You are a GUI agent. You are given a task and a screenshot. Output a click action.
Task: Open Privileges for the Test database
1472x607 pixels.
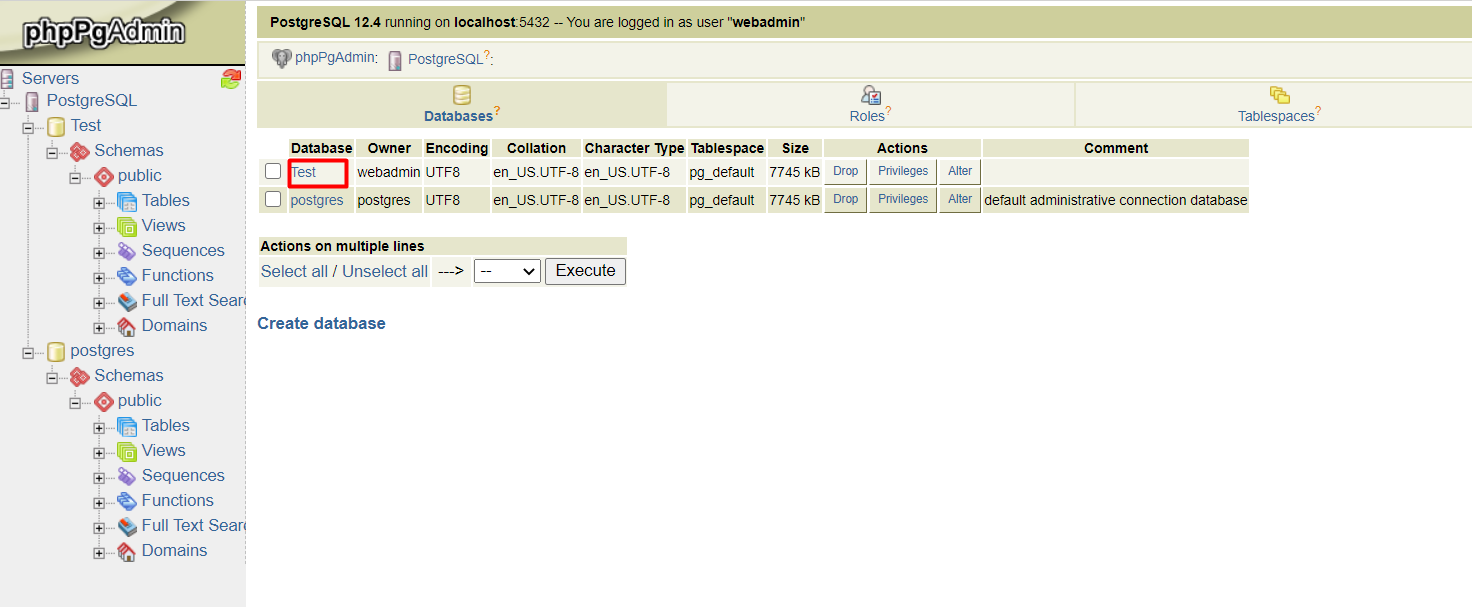coord(903,172)
